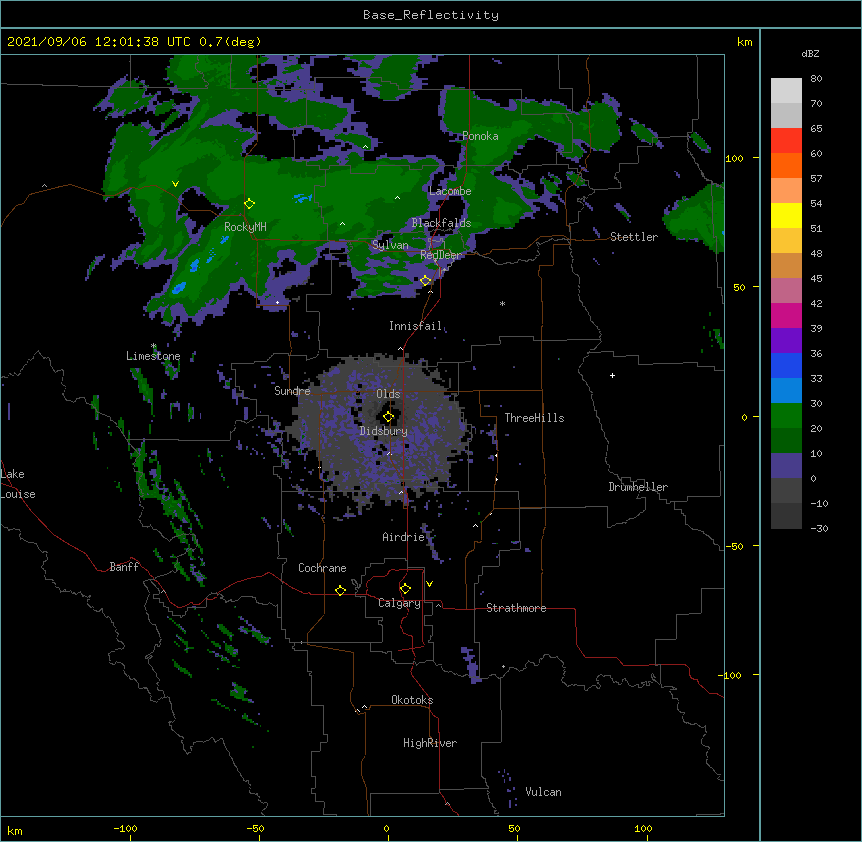This screenshot has height=842, width=862.
Task: Click the Strathmore label
Action: pyautogui.click(x=516, y=608)
